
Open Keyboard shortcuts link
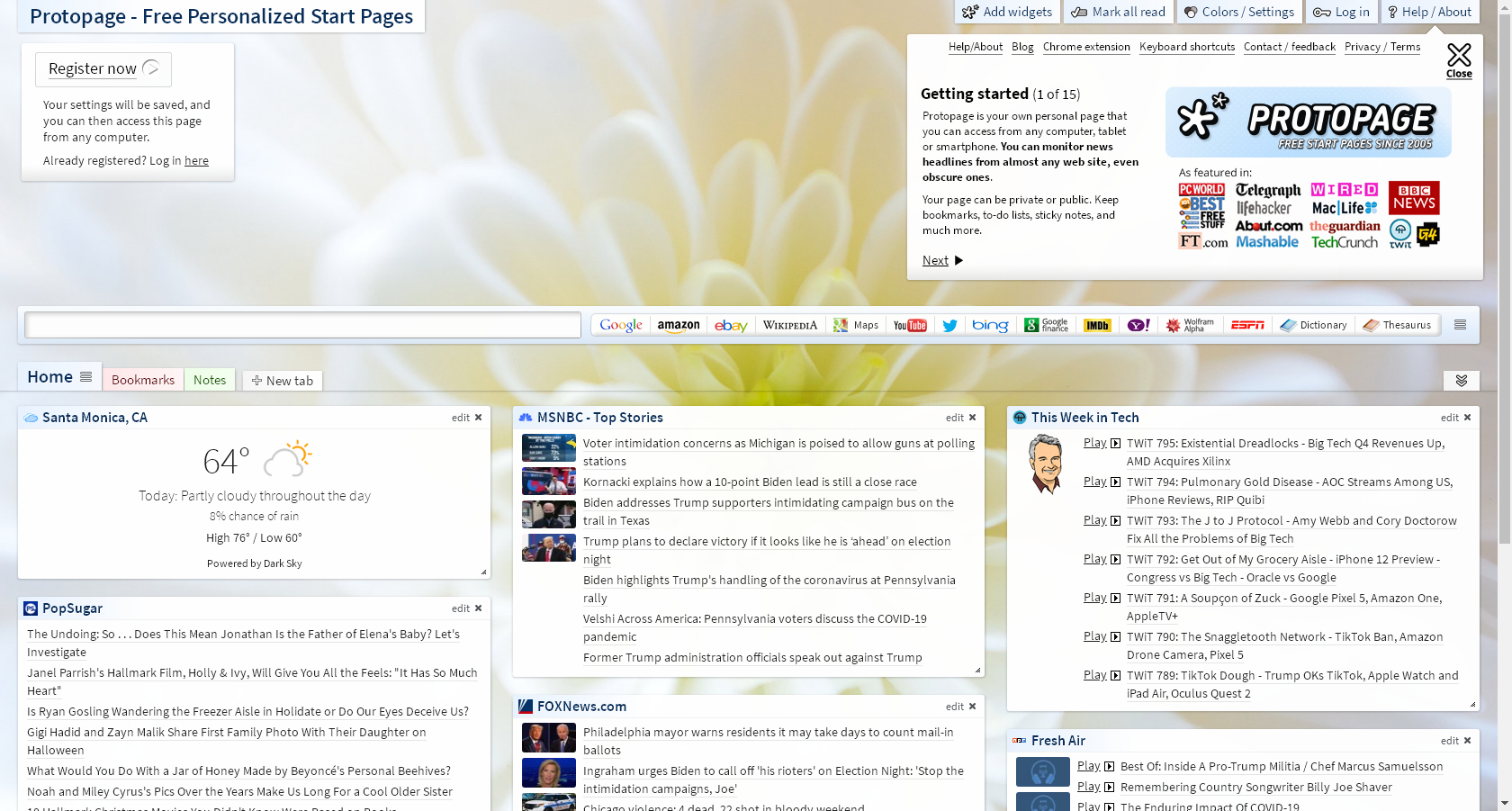click(x=1187, y=47)
